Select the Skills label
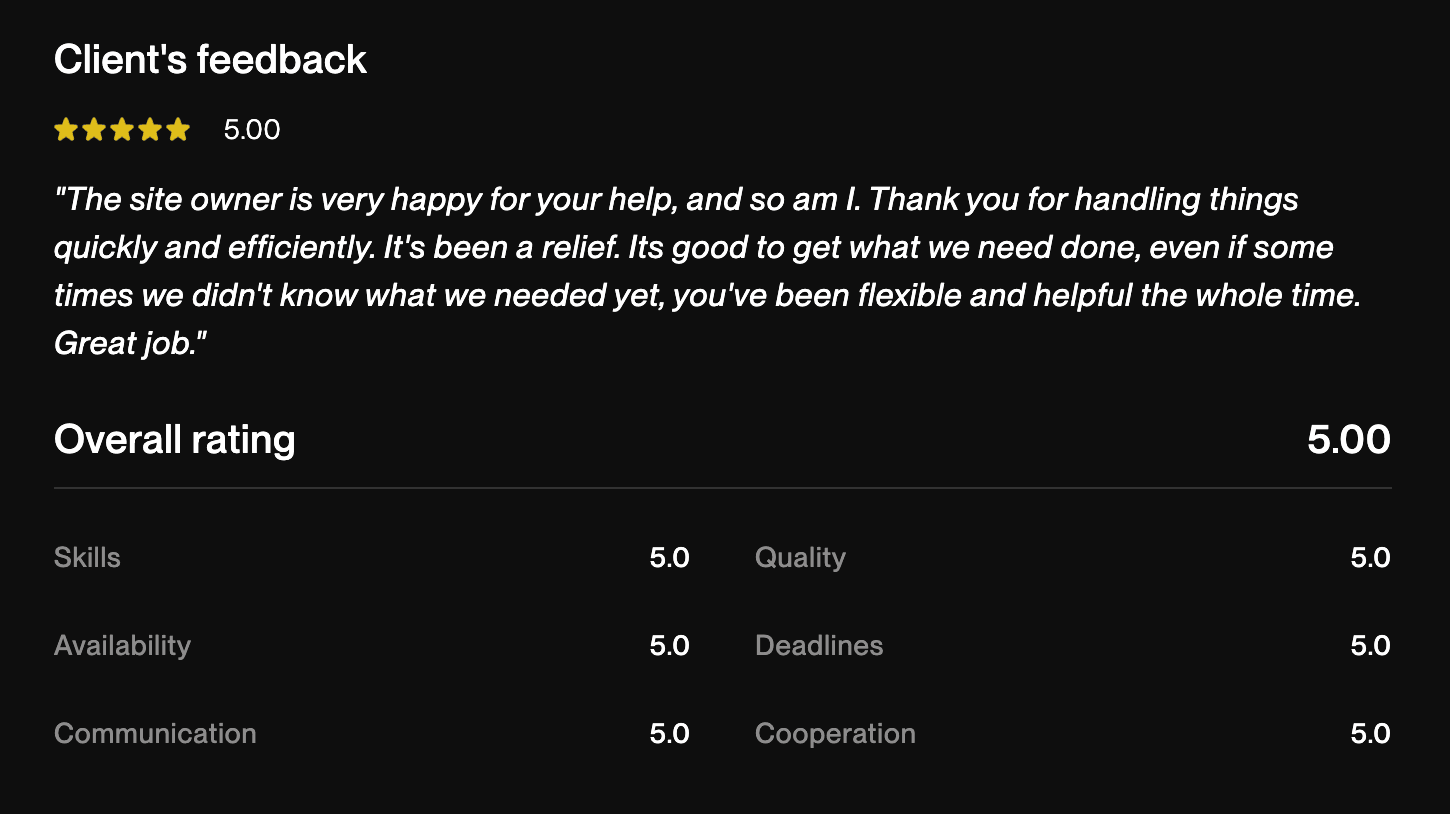 pyautogui.click(x=87, y=557)
